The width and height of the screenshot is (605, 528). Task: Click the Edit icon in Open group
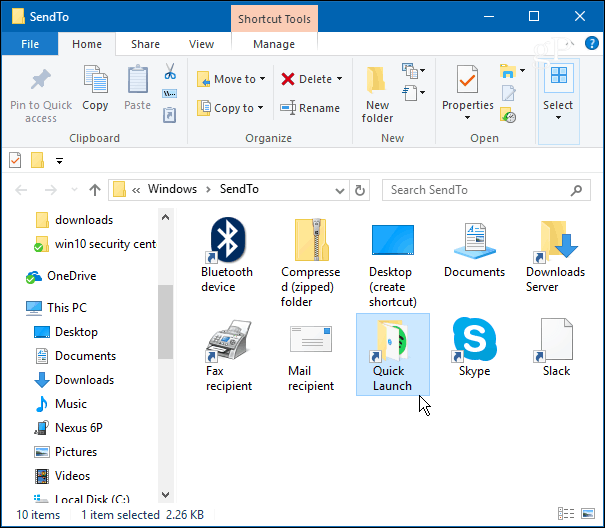point(509,93)
